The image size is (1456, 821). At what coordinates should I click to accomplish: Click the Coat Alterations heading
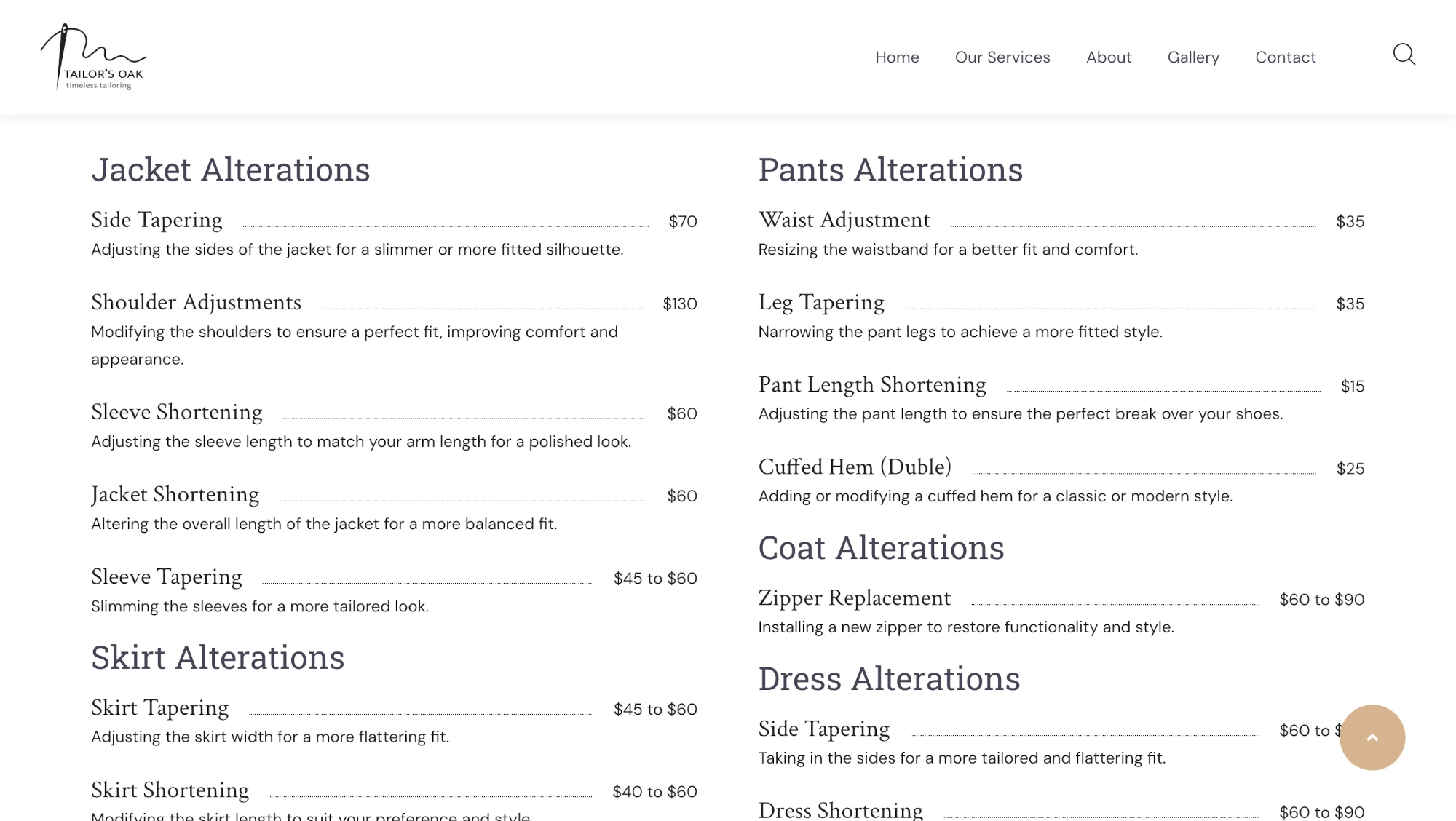(x=881, y=547)
